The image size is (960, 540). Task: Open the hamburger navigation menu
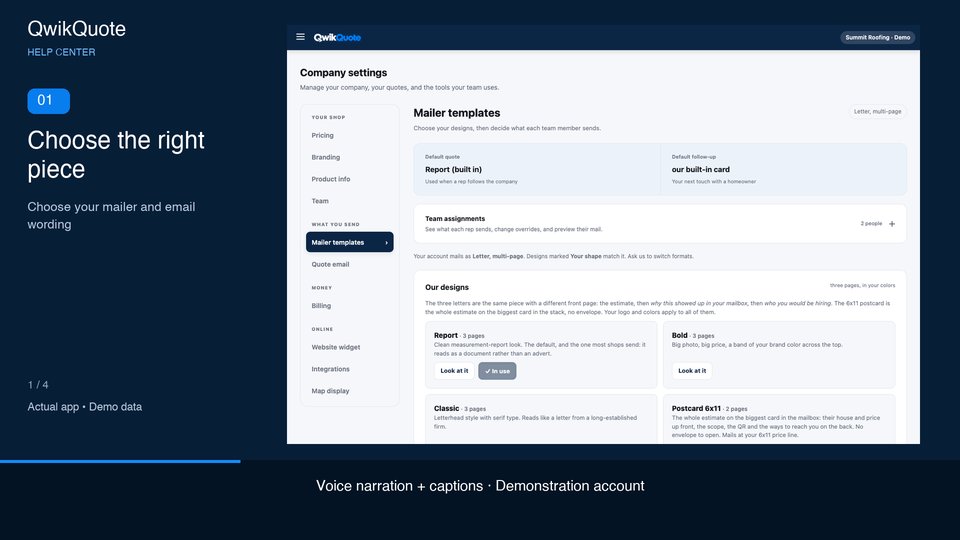pyautogui.click(x=300, y=37)
